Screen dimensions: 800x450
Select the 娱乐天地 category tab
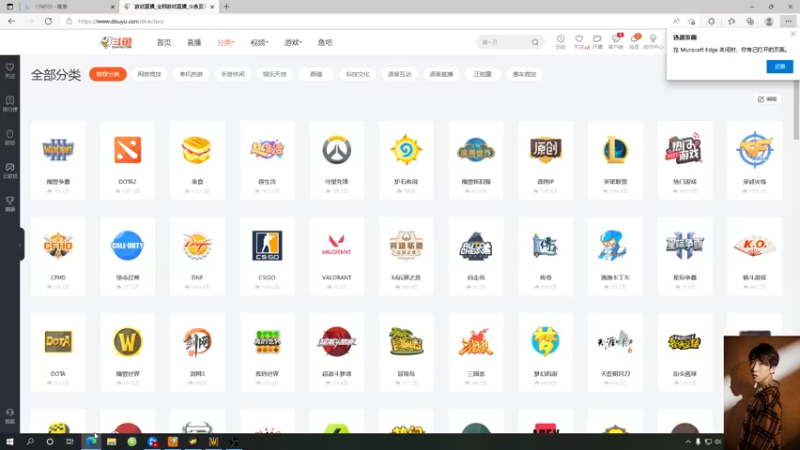(274, 74)
